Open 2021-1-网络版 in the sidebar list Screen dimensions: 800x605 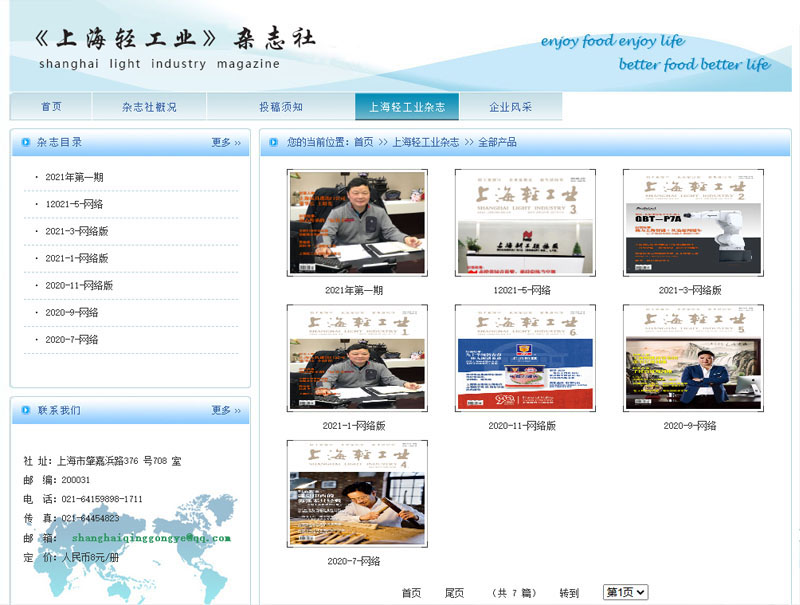click(77, 258)
